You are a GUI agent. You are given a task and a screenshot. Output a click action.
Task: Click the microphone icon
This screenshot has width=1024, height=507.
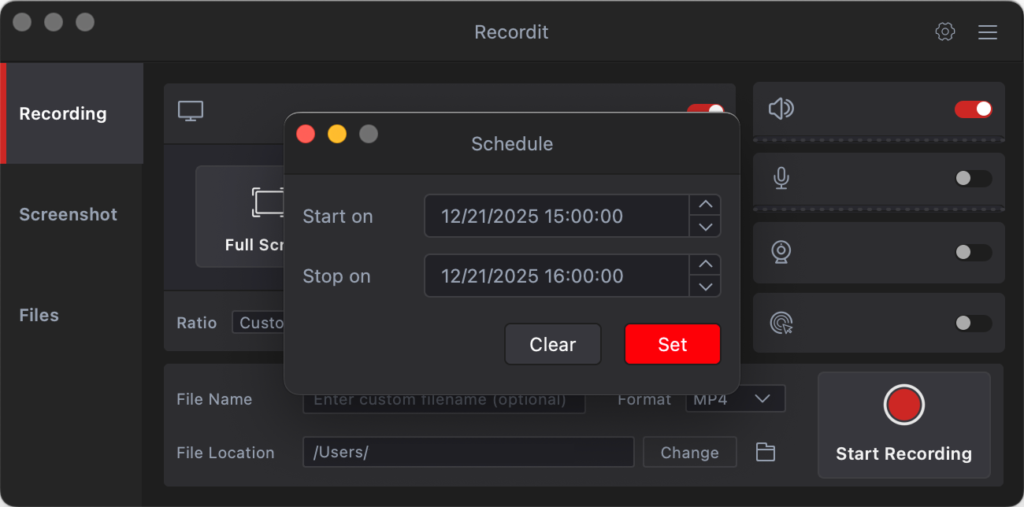[781, 178]
